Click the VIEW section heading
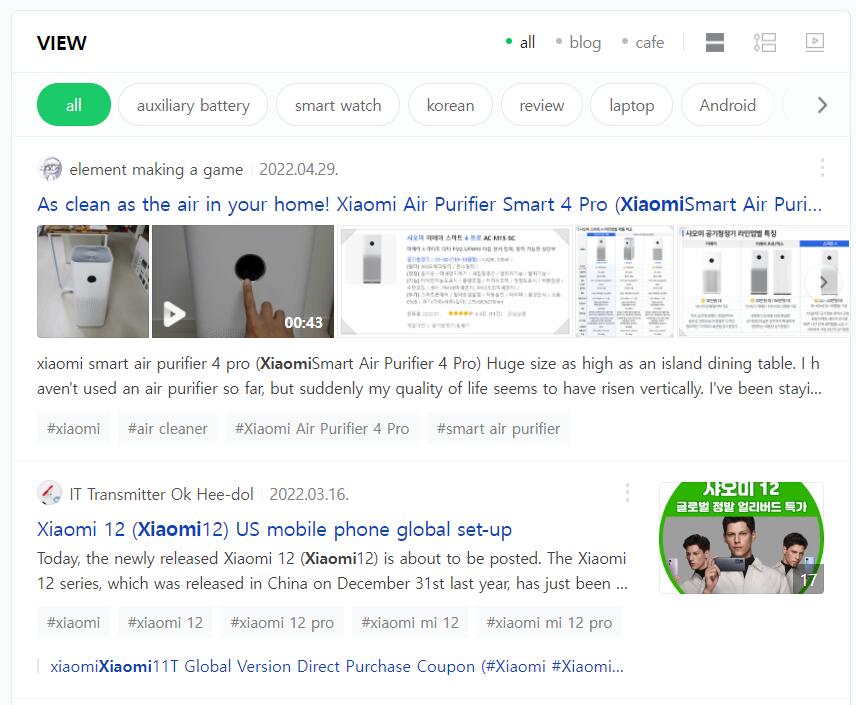Image resolution: width=856 pixels, height=705 pixels. 62,43
